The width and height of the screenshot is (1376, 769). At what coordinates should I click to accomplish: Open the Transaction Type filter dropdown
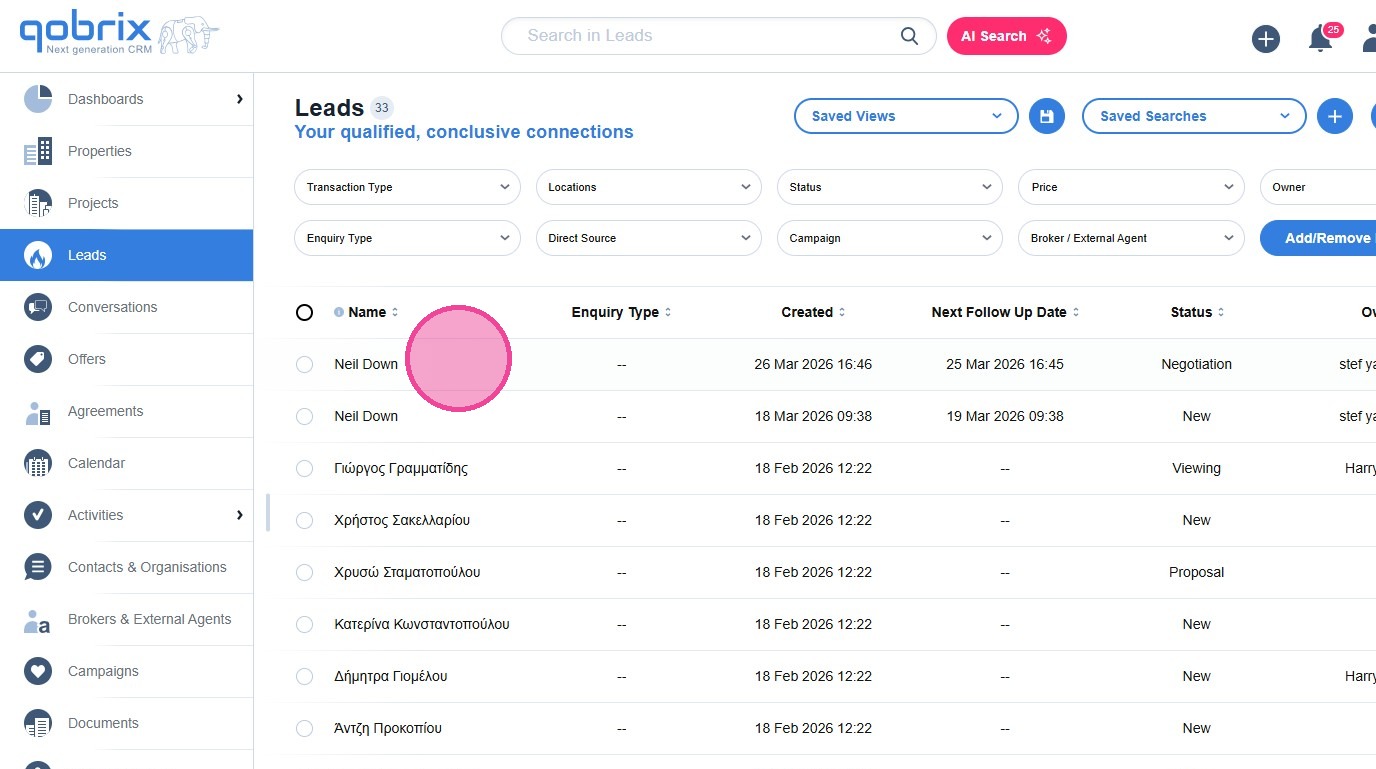coord(407,187)
